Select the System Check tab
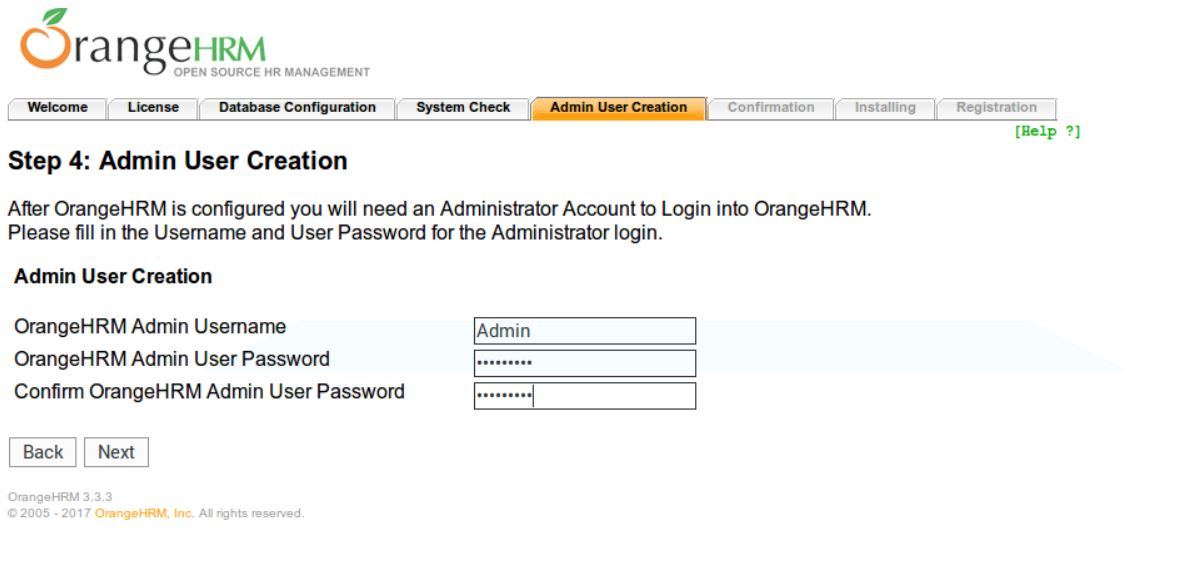This screenshot has width=1186, height=567. point(463,108)
